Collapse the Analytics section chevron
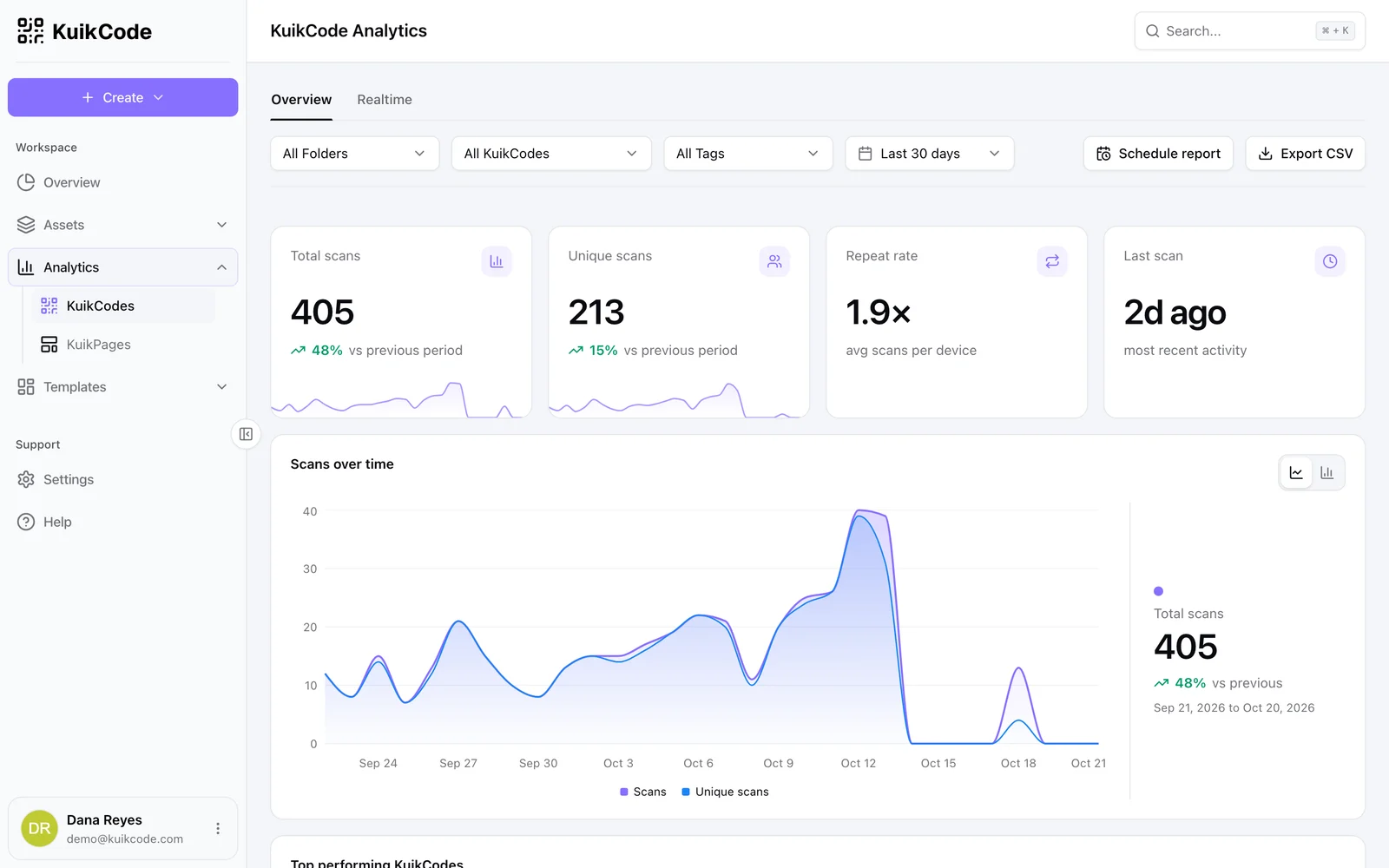This screenshot has width=1389, height=868. click(x=221, y=267)
